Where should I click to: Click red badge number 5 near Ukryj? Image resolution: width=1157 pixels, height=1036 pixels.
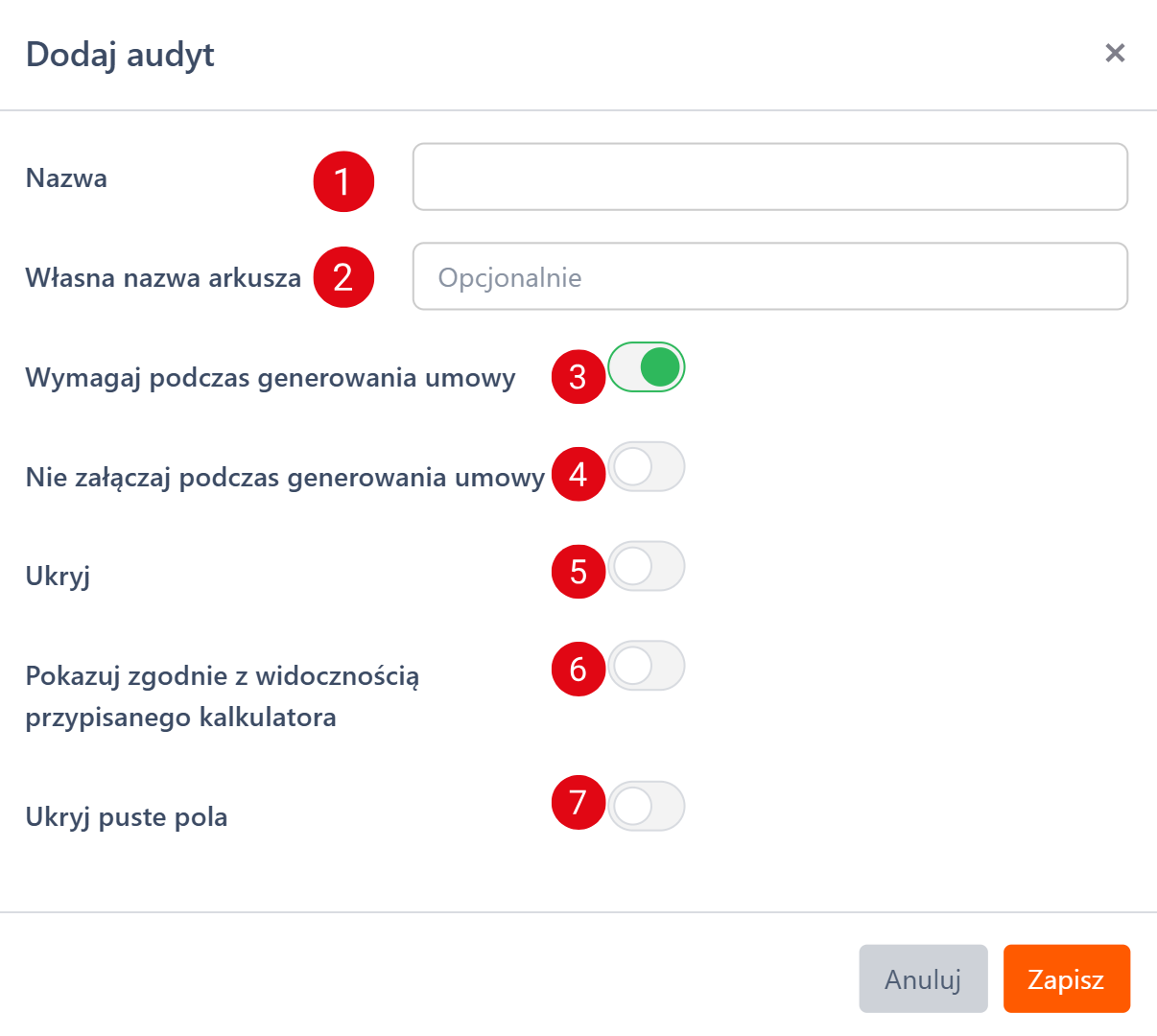pyautogui.click(x=578, y=572)
